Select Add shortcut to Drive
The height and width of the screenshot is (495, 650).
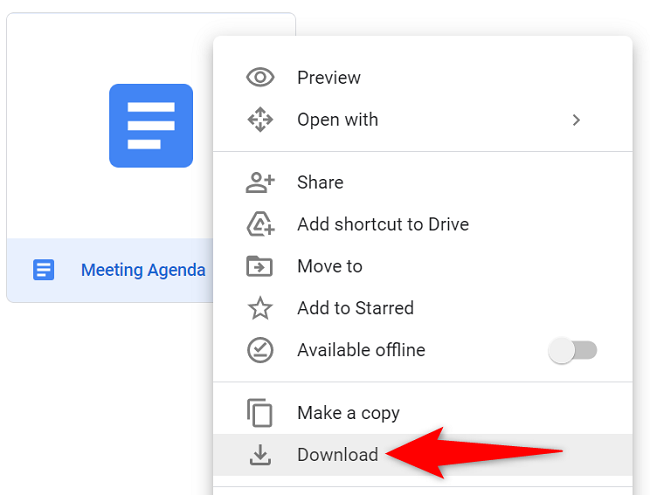pyautogui.click(x=423, y=224)
